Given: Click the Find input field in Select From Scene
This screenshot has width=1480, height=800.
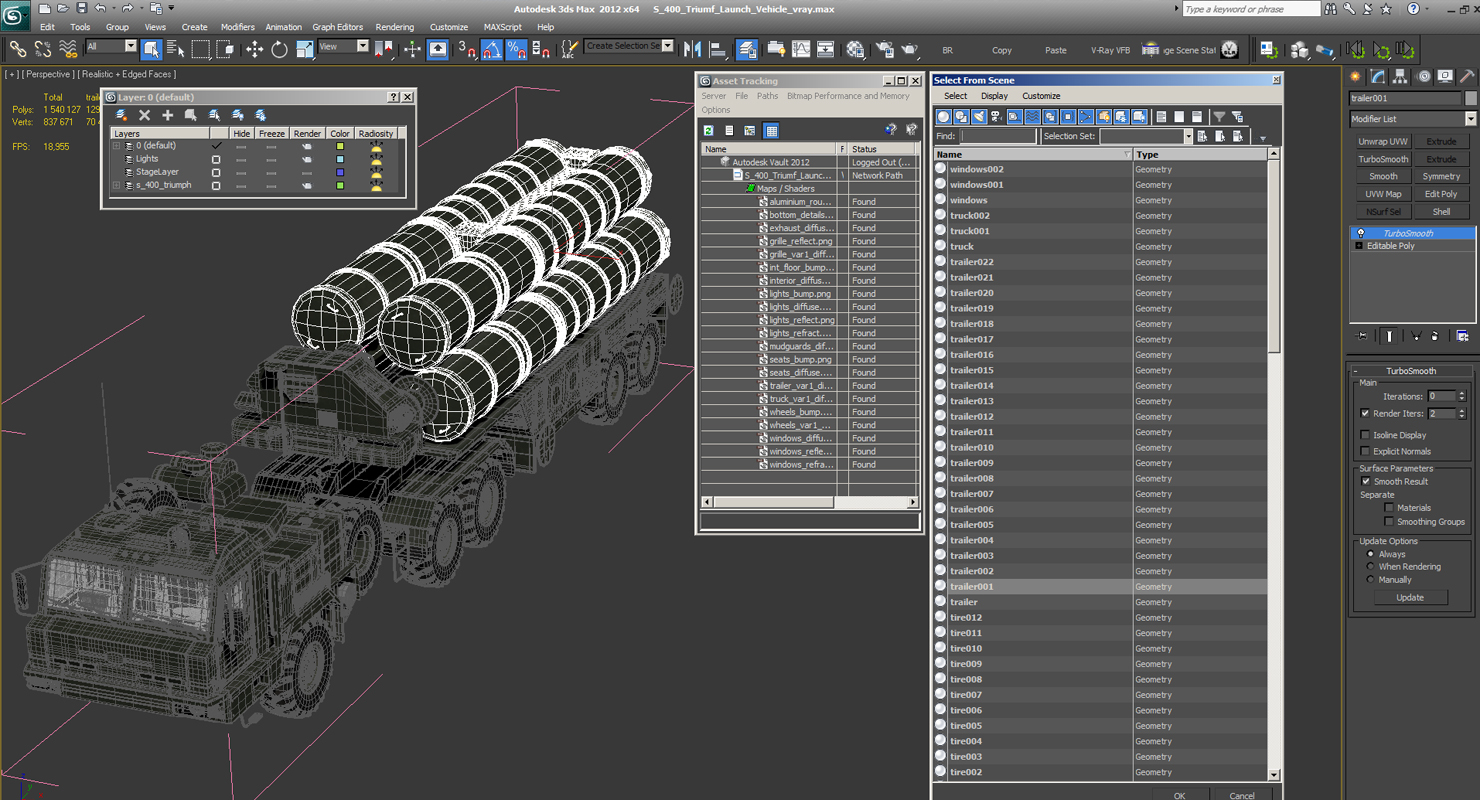Looking at the screenshot, I should click(997, 137).
